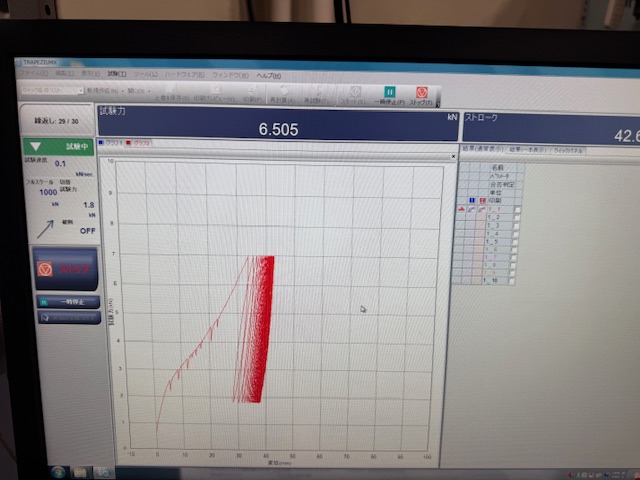Screen dimensions: 640x480
Task: Click the pause button below Stop button
Action: tap(66, 301)
